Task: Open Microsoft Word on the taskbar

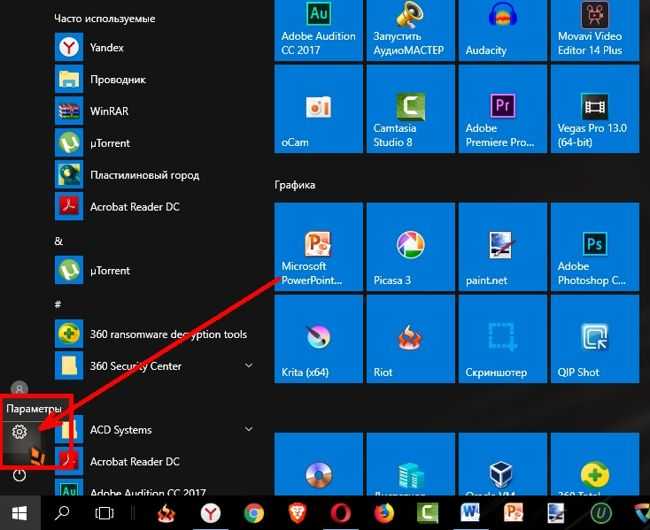Action: (x=470, y=513)
